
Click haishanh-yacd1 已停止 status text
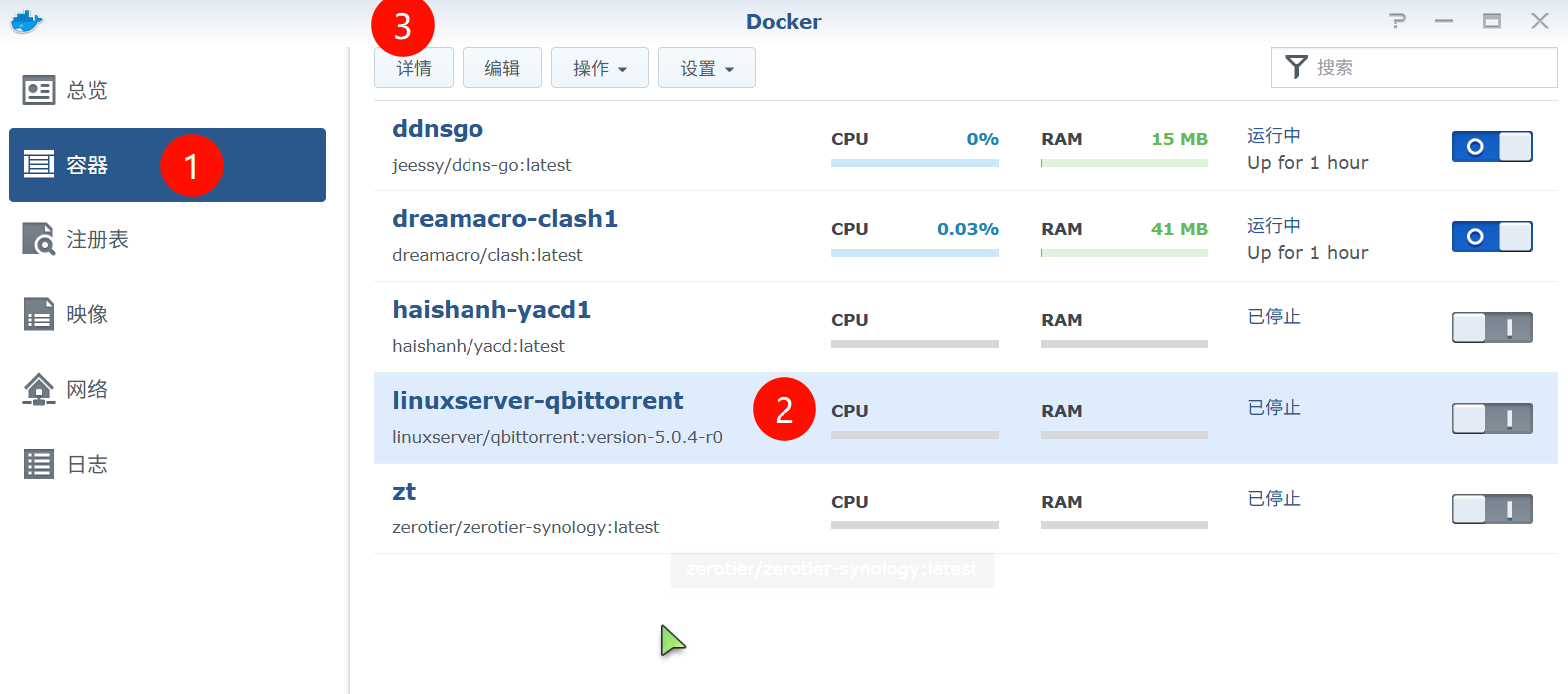point(1274,317)
